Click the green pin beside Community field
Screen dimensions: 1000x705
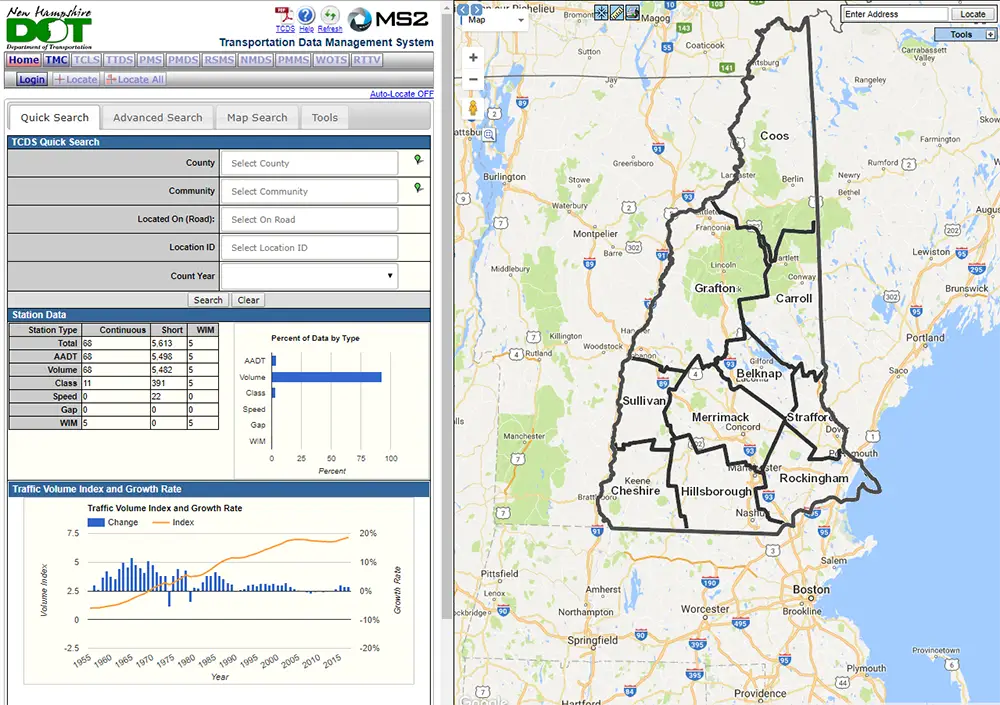(418, 188)
